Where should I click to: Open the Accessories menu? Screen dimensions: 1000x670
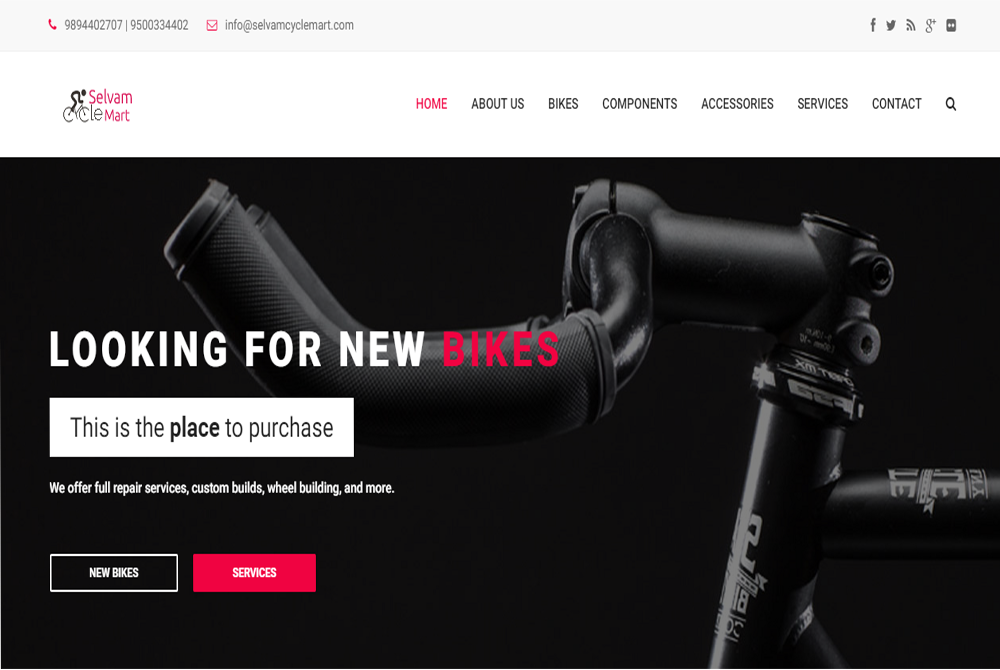pos(737,104)
